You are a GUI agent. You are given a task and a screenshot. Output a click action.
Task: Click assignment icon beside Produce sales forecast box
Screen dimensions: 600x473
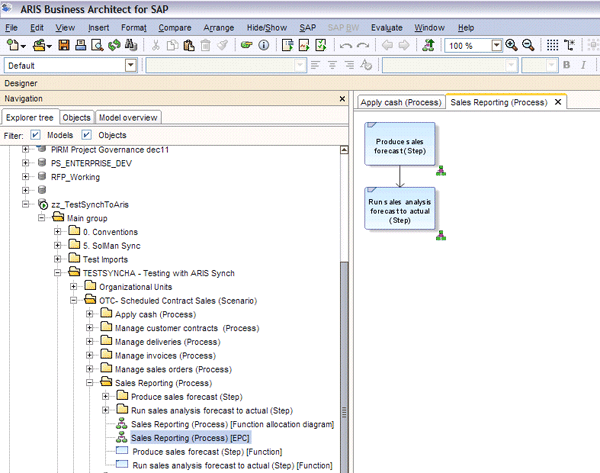point(441,170)
